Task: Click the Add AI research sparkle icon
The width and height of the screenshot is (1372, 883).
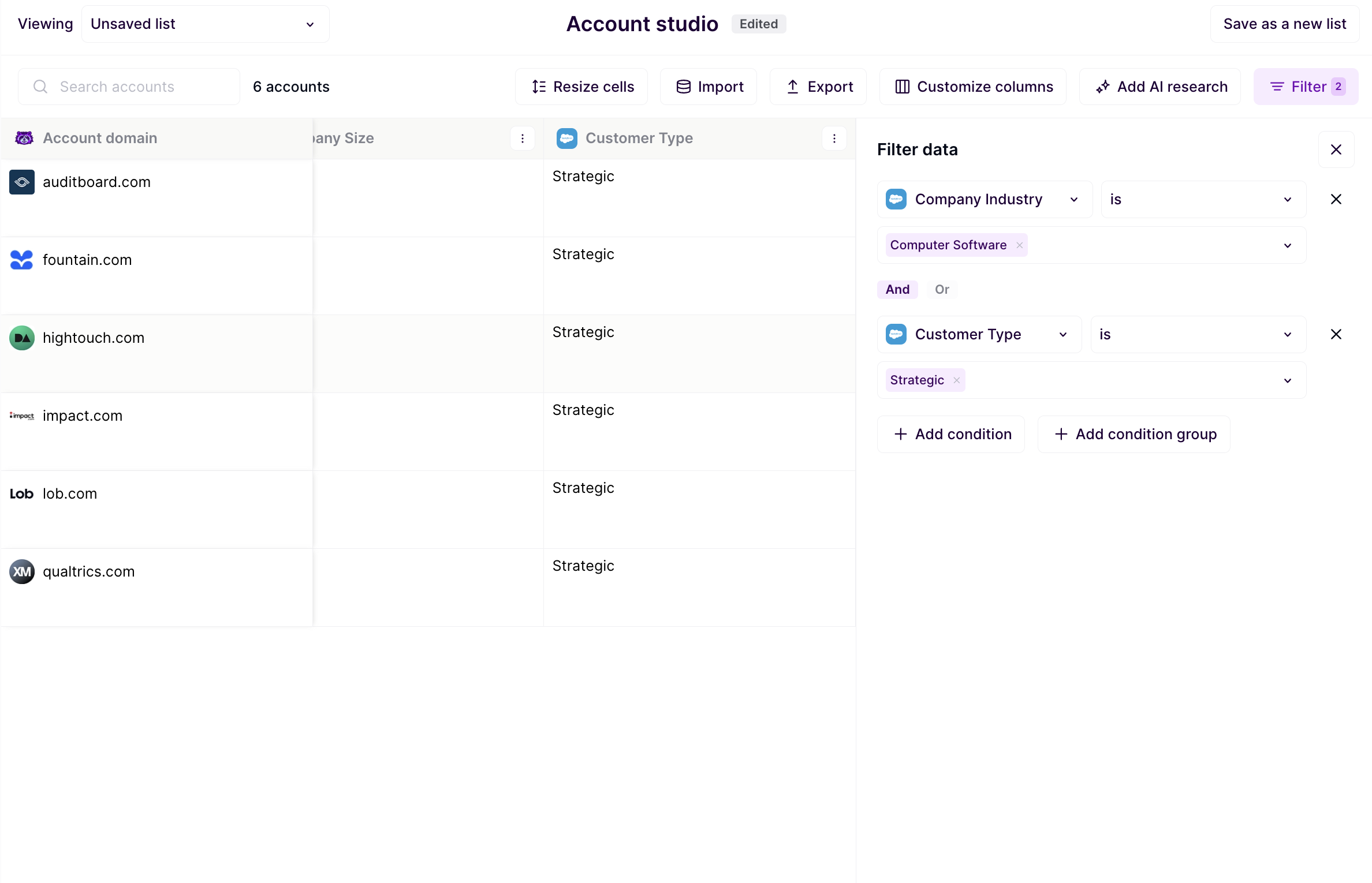Action: [x=1102, y=86]
